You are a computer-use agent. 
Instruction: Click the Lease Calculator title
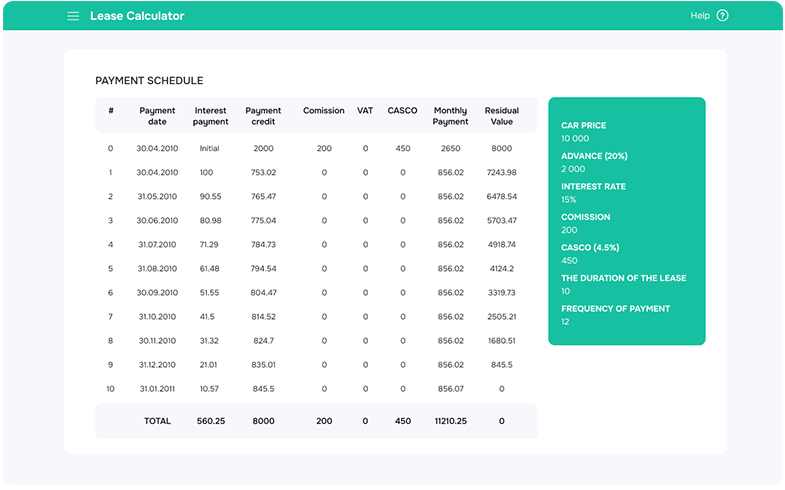coord(137,16)
